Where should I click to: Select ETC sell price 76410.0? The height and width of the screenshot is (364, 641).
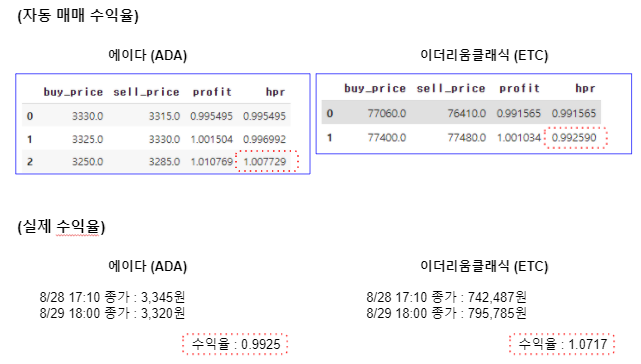click(x=466, y=113)
